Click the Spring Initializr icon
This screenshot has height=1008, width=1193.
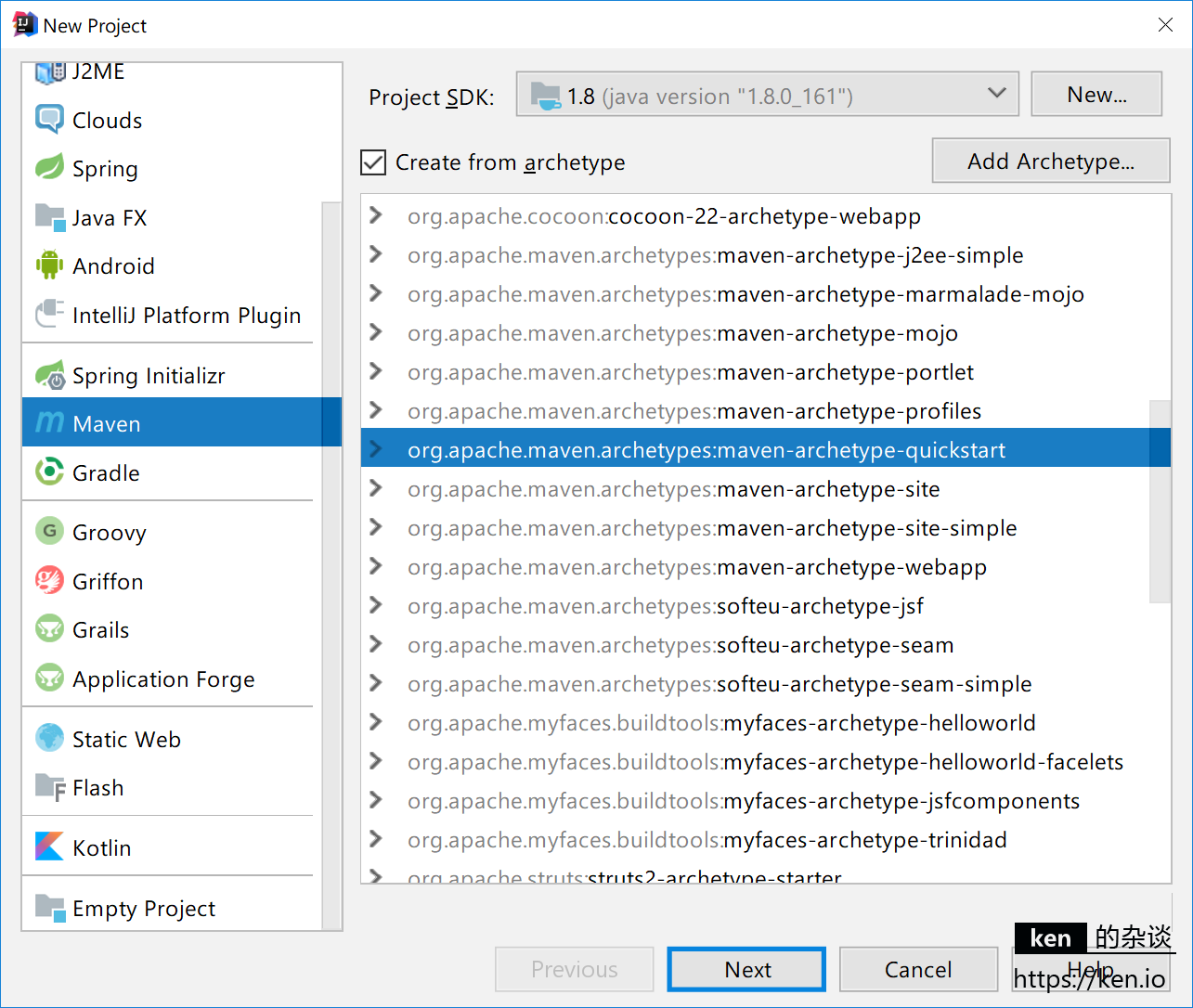(x=49, y=375)
